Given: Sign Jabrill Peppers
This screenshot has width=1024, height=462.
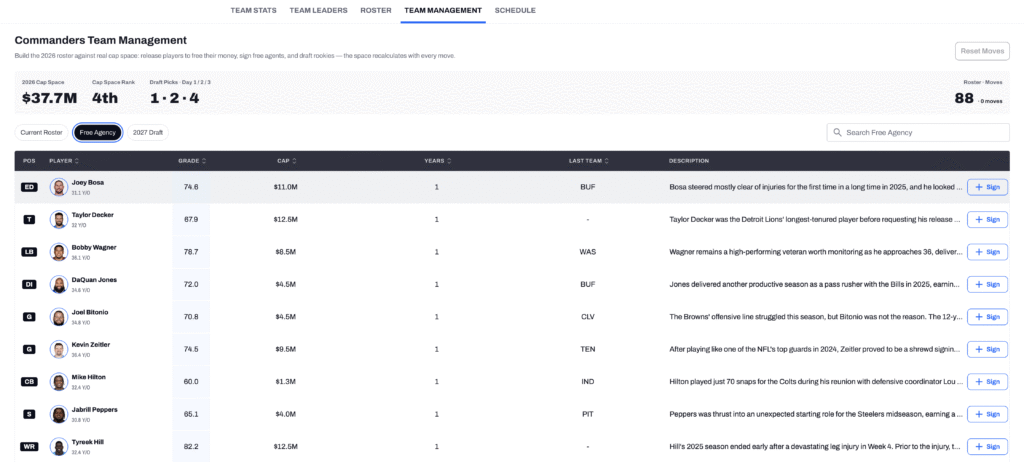Looking at the screenshot, I should [x=987, y=414].
